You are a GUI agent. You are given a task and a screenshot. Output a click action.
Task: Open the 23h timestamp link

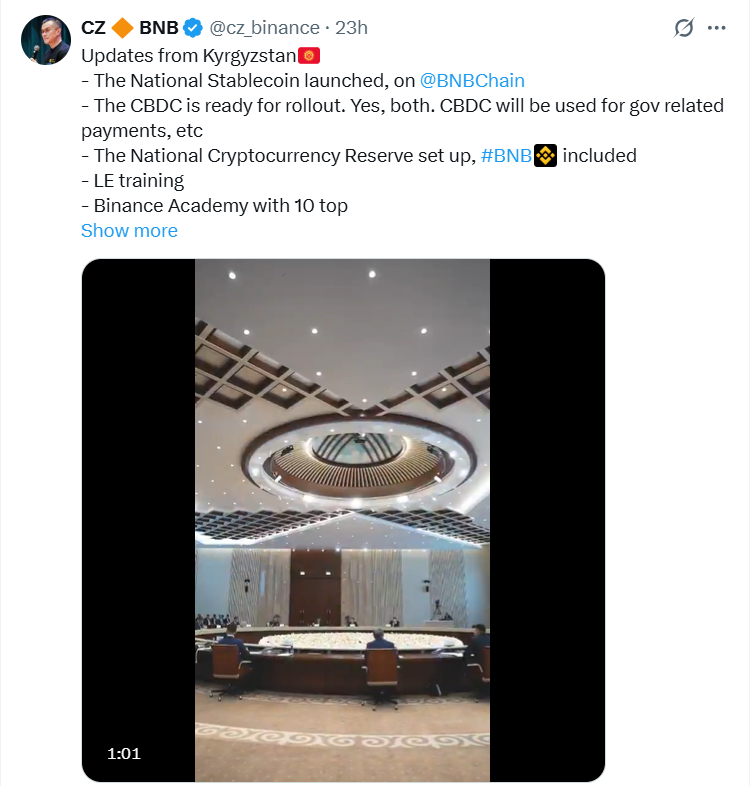tap(352, 28)
